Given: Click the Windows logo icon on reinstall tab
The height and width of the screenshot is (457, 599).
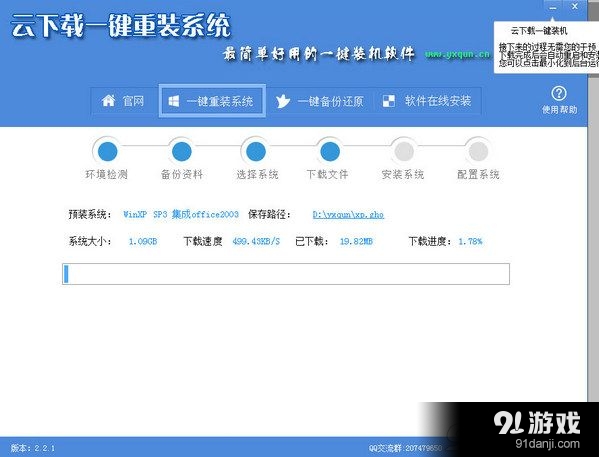Looking at the screenshot, I should pyautogui.click(x=174, y=101).
